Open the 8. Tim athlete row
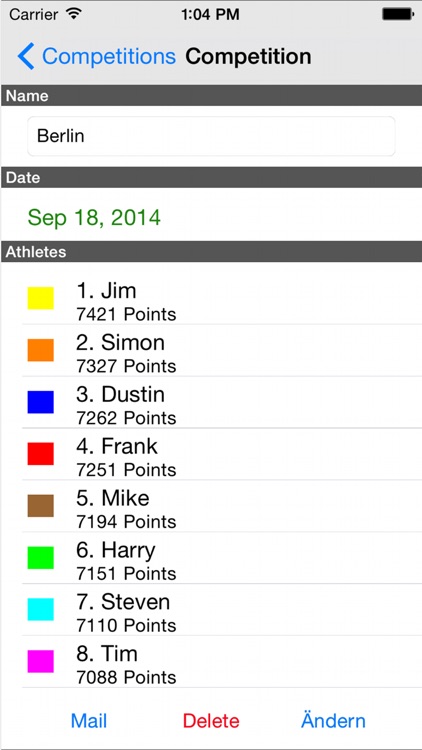The image size is (422, 750). (222, 662)
